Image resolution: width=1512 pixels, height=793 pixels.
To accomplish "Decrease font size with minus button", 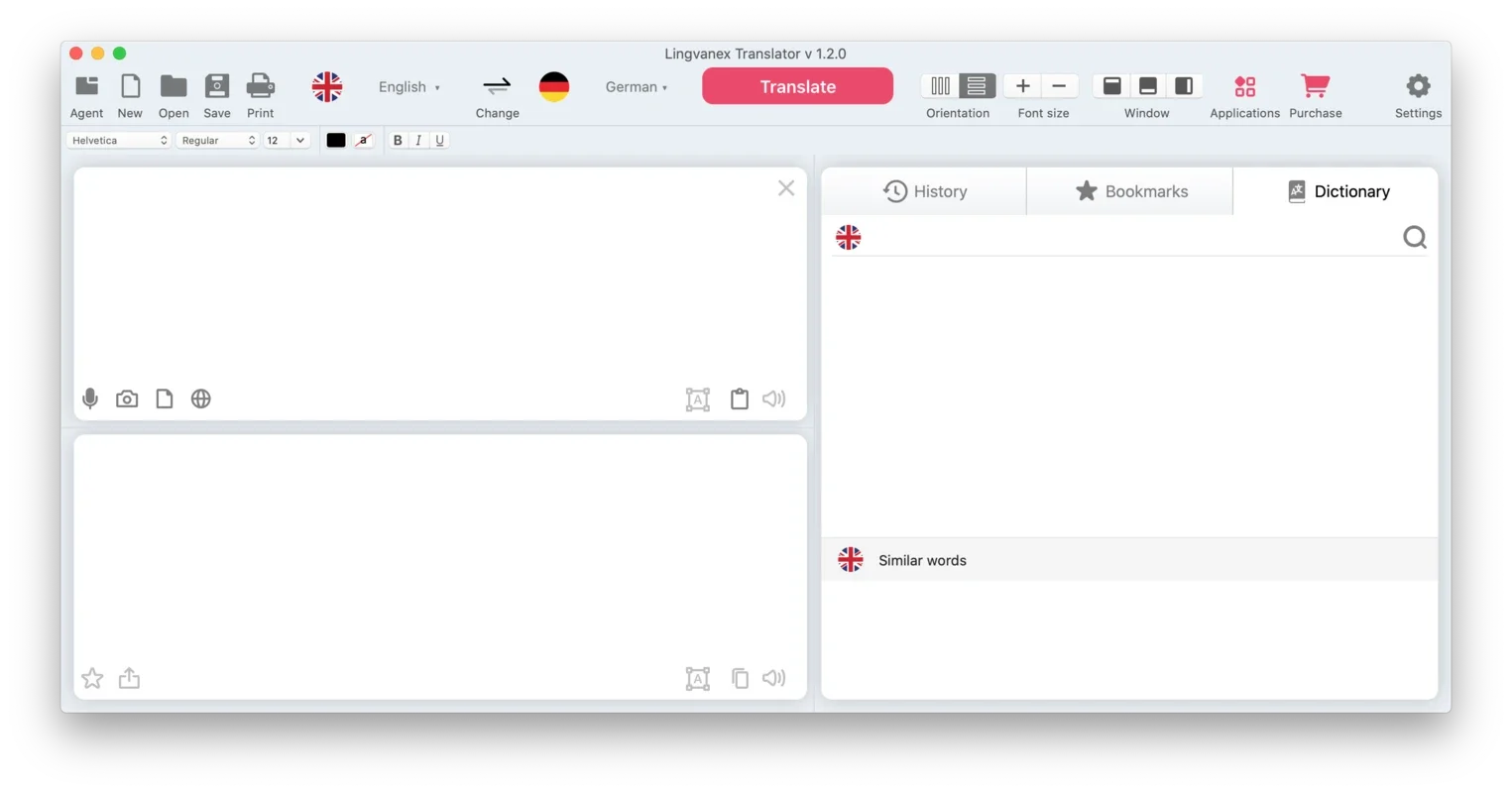I will 1059,86.
